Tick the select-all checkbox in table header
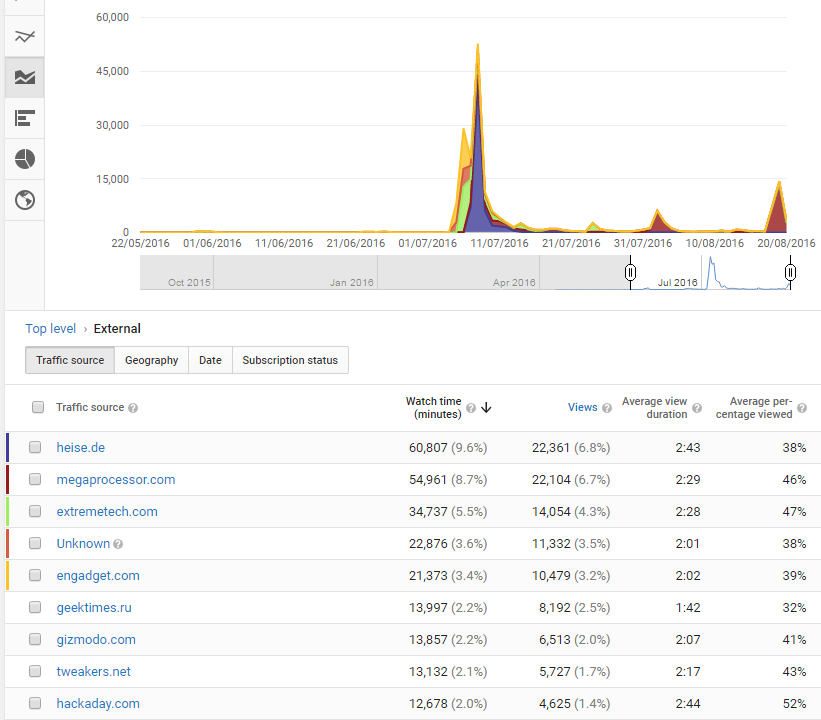 pyautogui.click(x=38, y=407)
